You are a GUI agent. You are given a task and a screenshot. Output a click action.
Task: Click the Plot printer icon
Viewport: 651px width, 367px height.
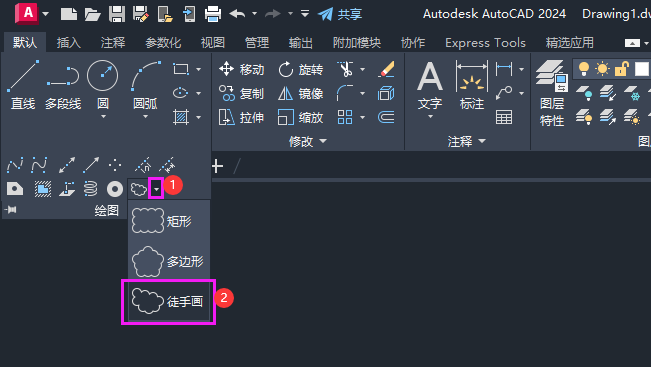pos(213,14)
